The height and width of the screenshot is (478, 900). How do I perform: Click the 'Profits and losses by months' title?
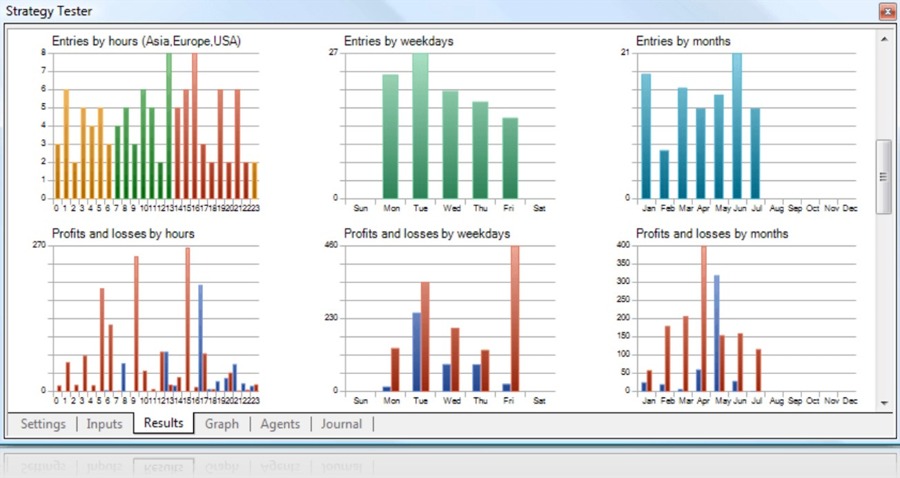712,234
